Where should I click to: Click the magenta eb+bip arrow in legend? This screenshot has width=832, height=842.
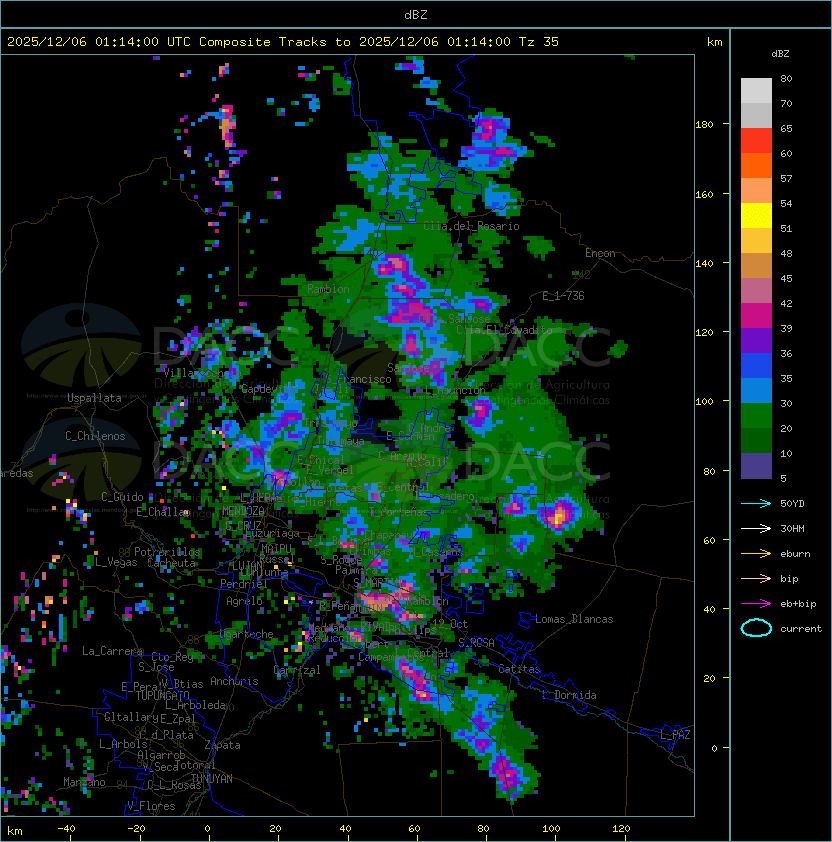coord(756,604)
